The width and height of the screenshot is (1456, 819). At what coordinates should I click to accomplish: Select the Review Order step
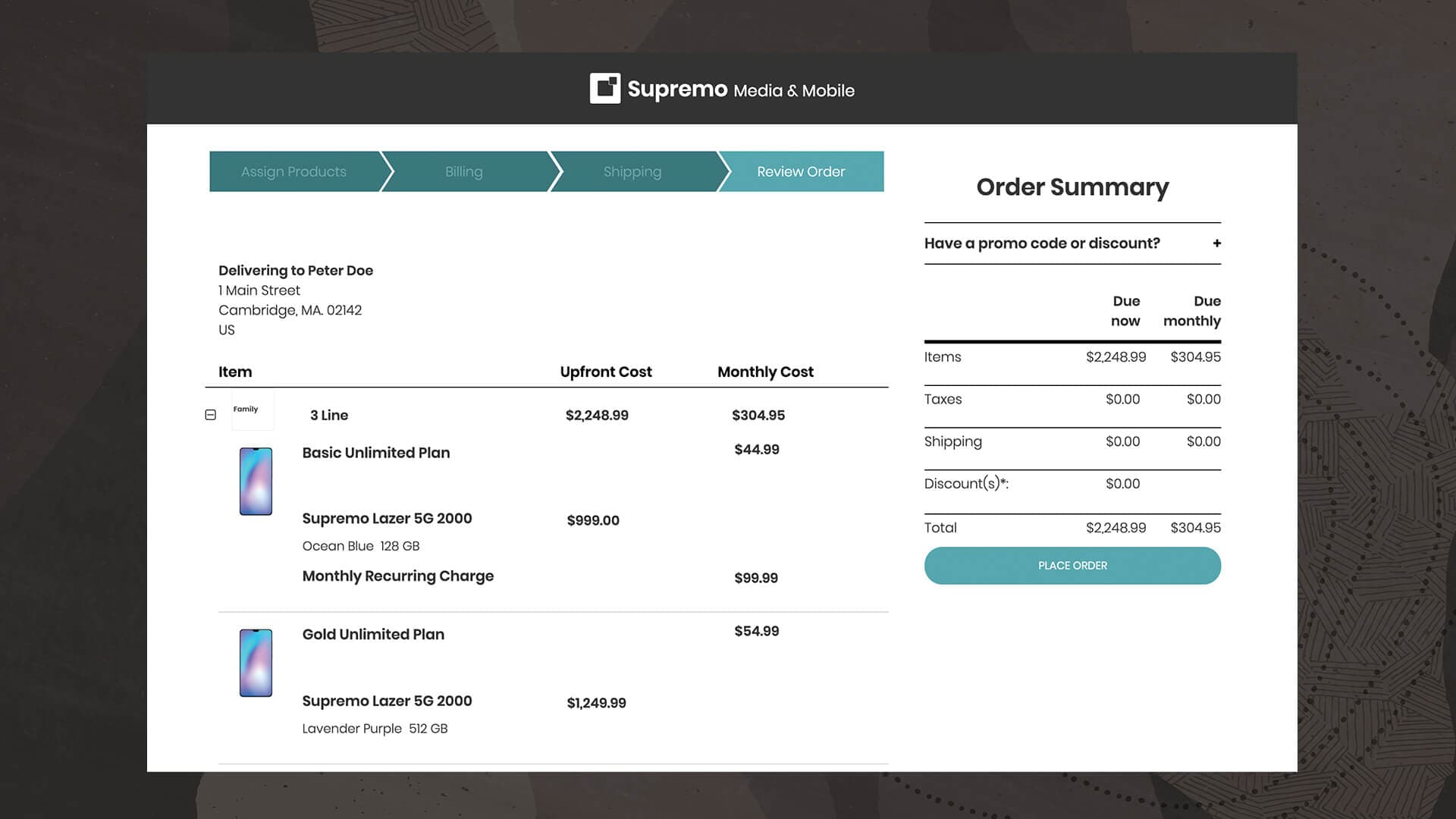pos(800,171)
